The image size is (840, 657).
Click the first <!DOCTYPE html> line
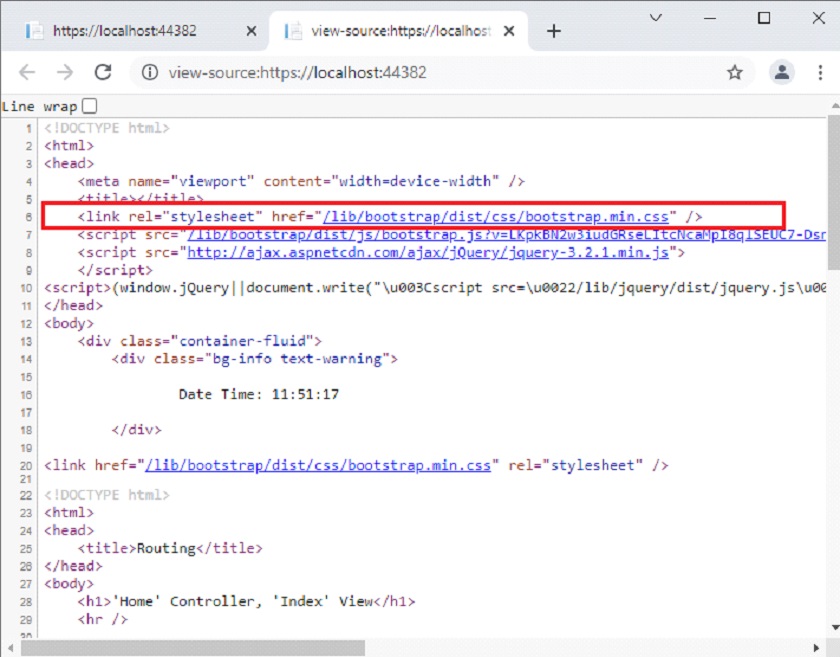(x=107, y=128)
